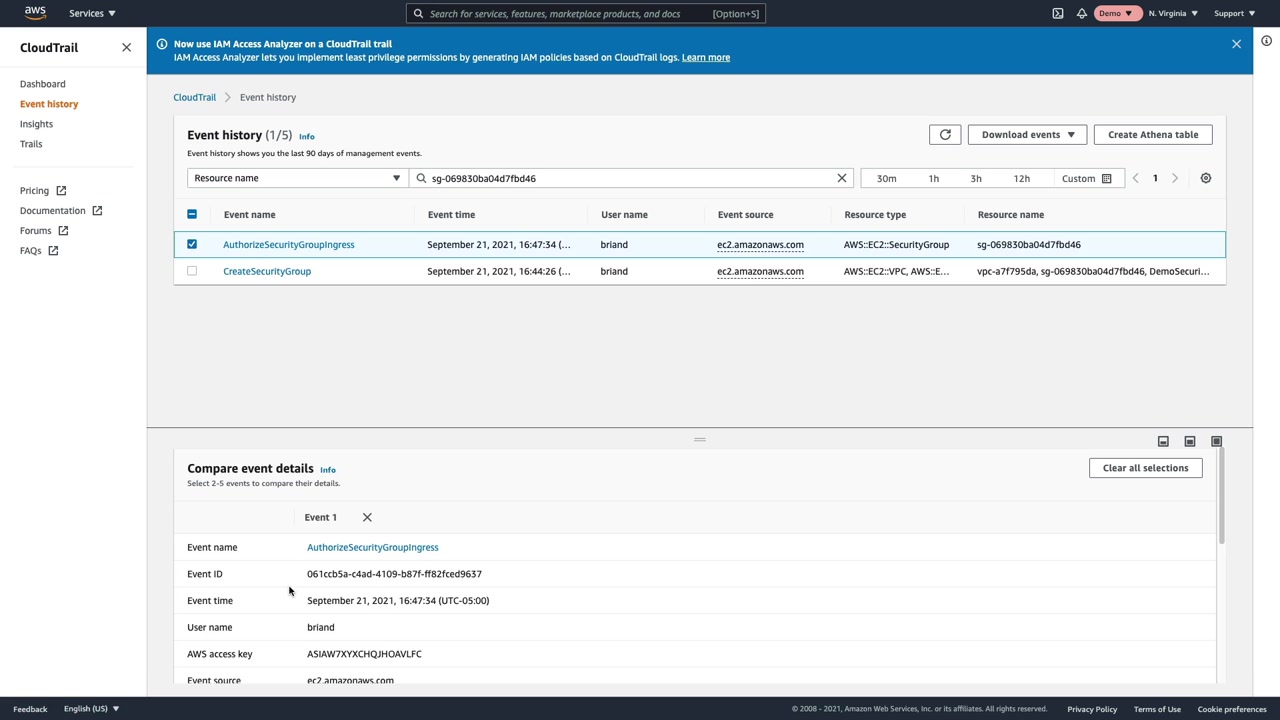This screenshot has width=1280, height=720.
Task: Maximize the details split panel
Action: tap(1216, 441)
